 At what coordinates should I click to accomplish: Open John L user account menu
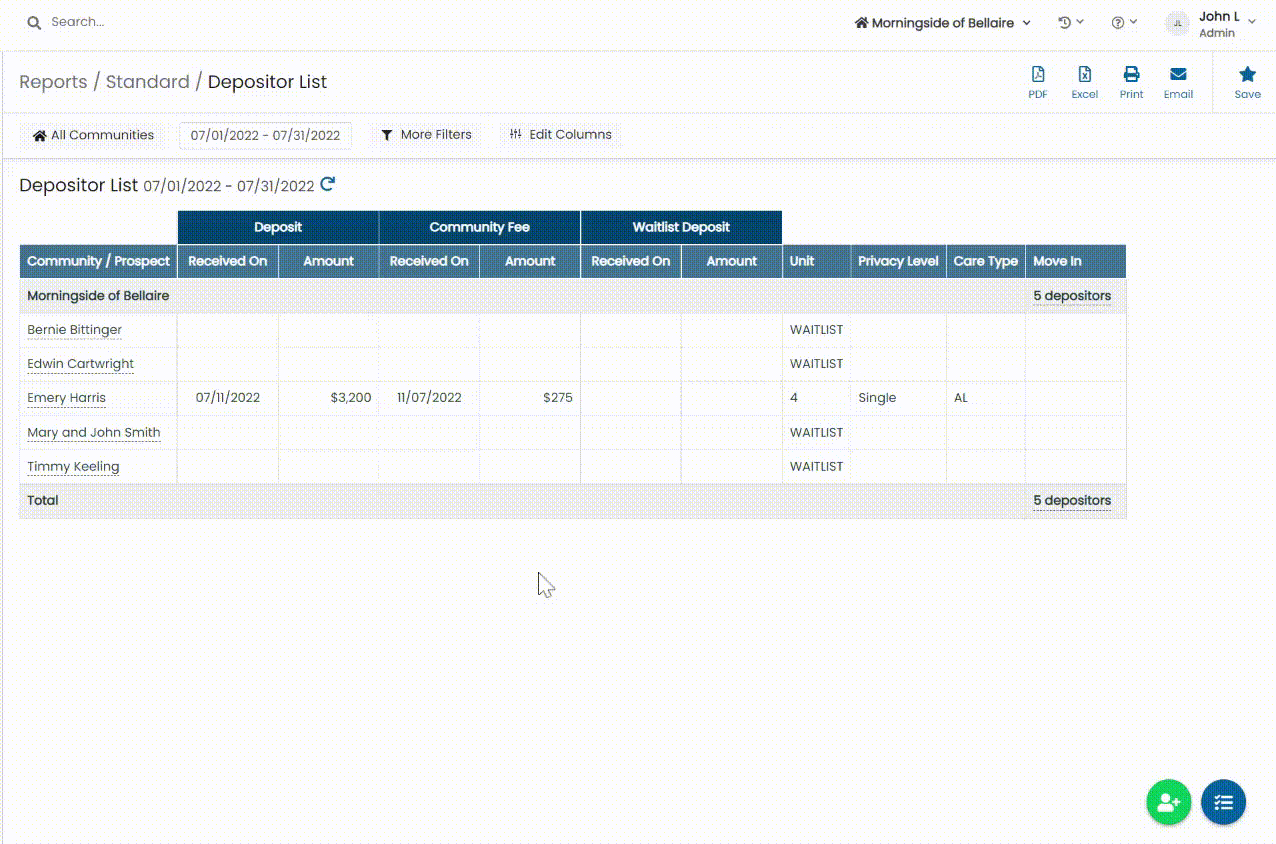tap(1210, 24)
